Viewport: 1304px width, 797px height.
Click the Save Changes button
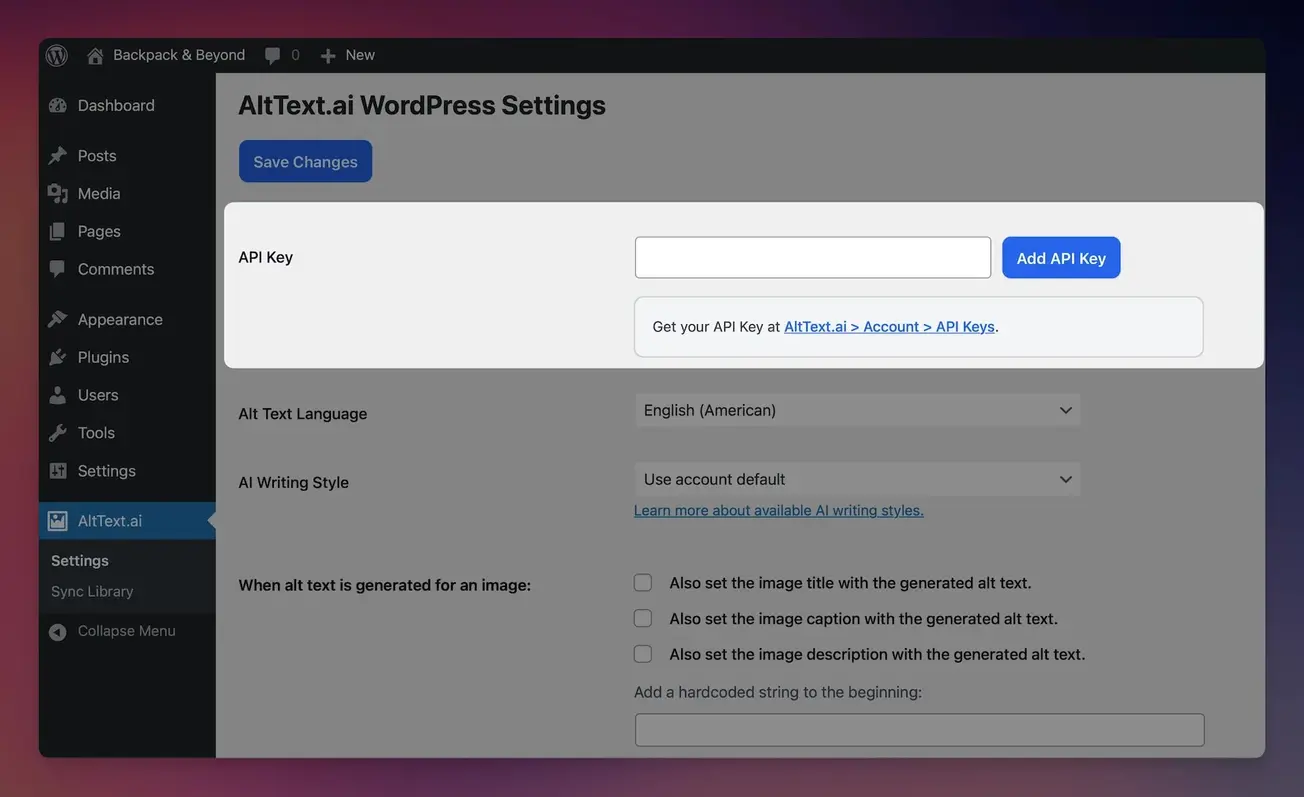(305, 161)
